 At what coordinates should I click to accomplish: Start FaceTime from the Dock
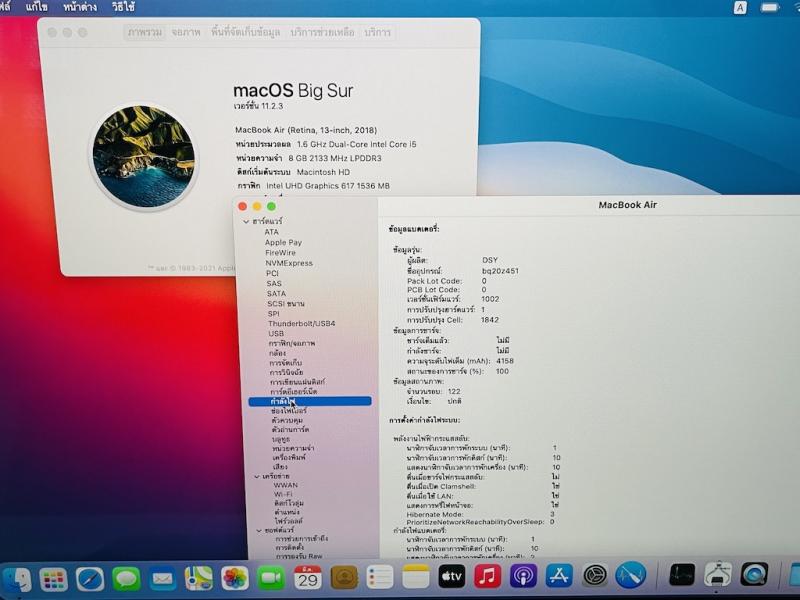[x=271, y=578]
